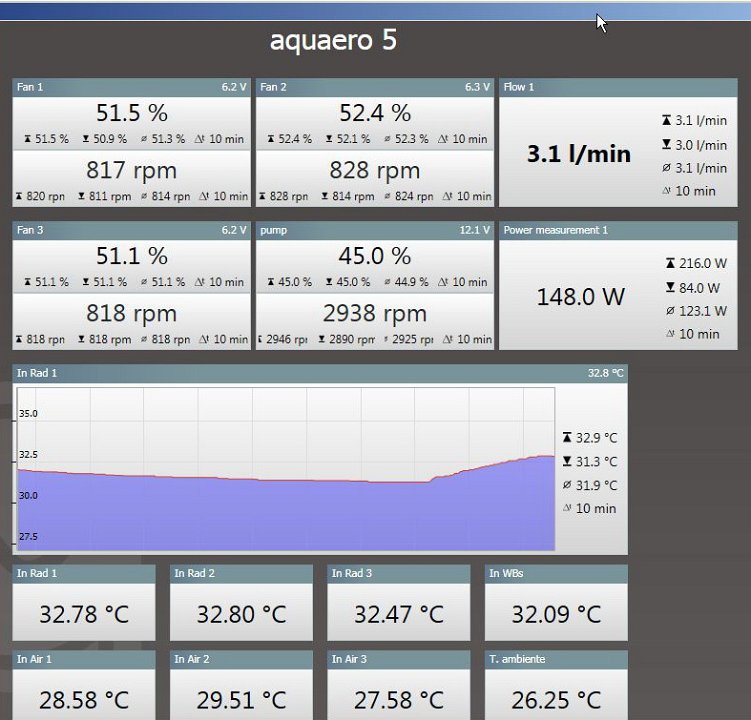
Task: Click the minimum icon beside 31.3 °C
Action: click(567, 461)
